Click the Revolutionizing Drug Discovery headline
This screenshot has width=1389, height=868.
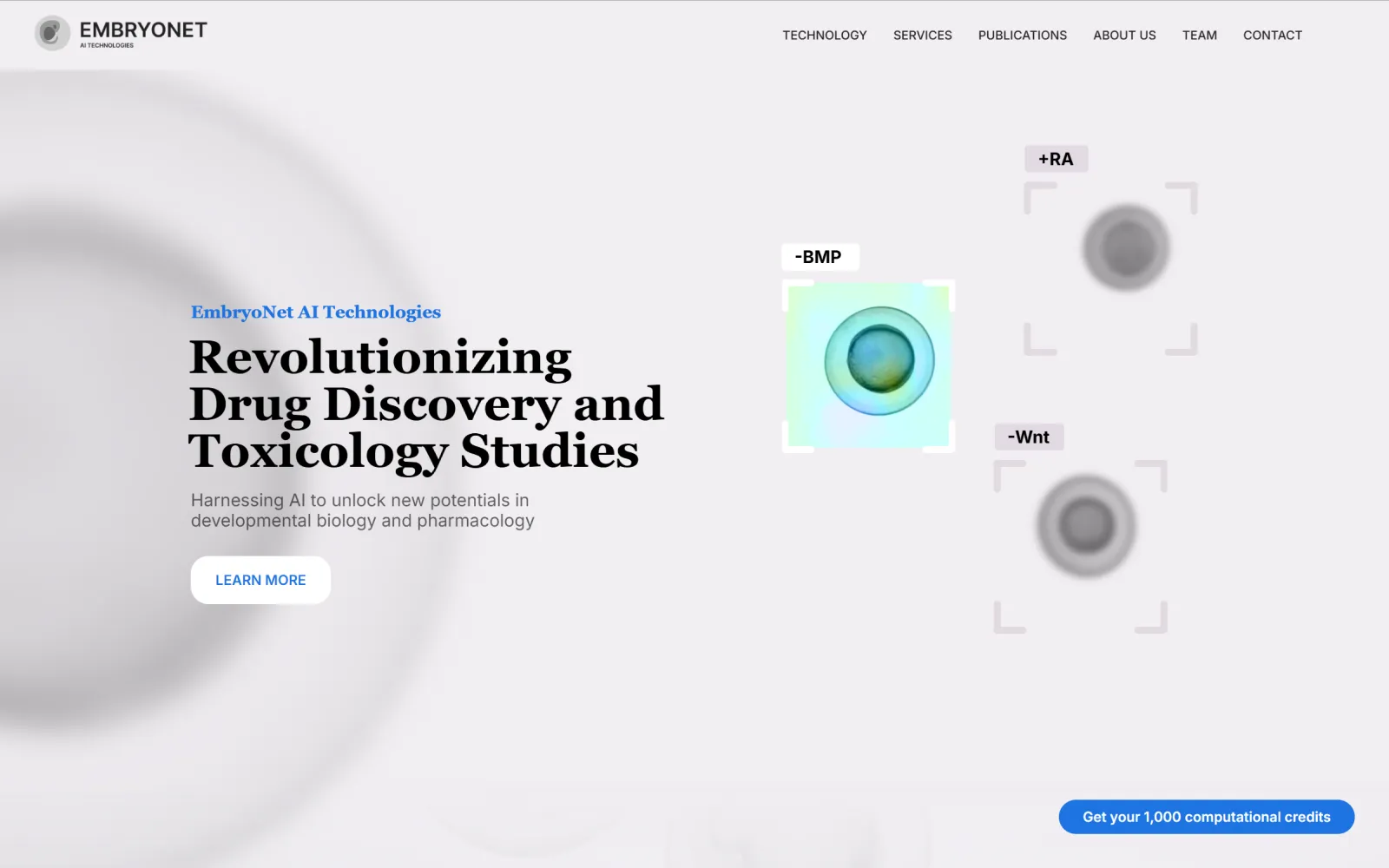426,404
